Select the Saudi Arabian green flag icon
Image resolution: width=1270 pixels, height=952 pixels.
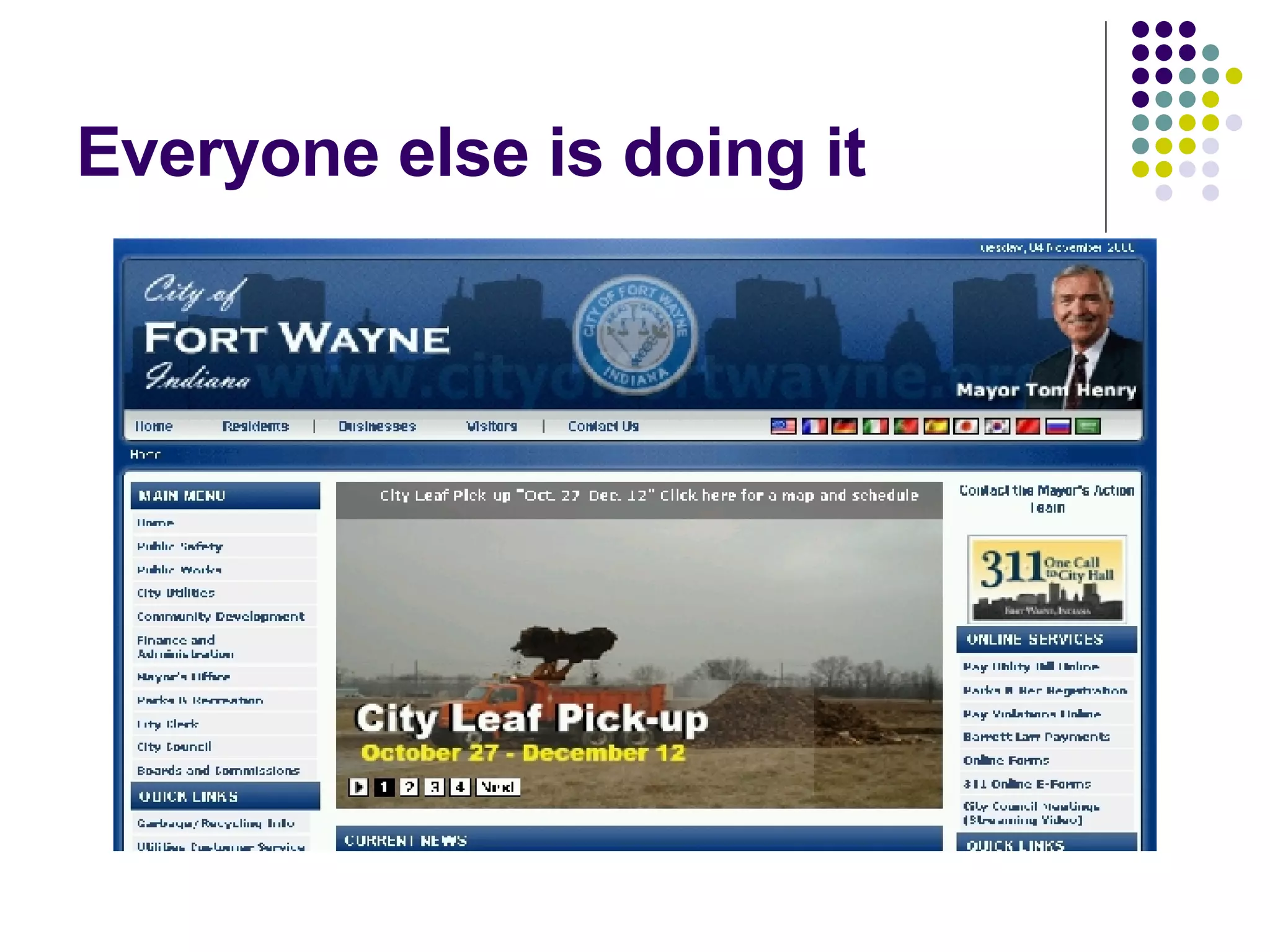coord(1088,426)
